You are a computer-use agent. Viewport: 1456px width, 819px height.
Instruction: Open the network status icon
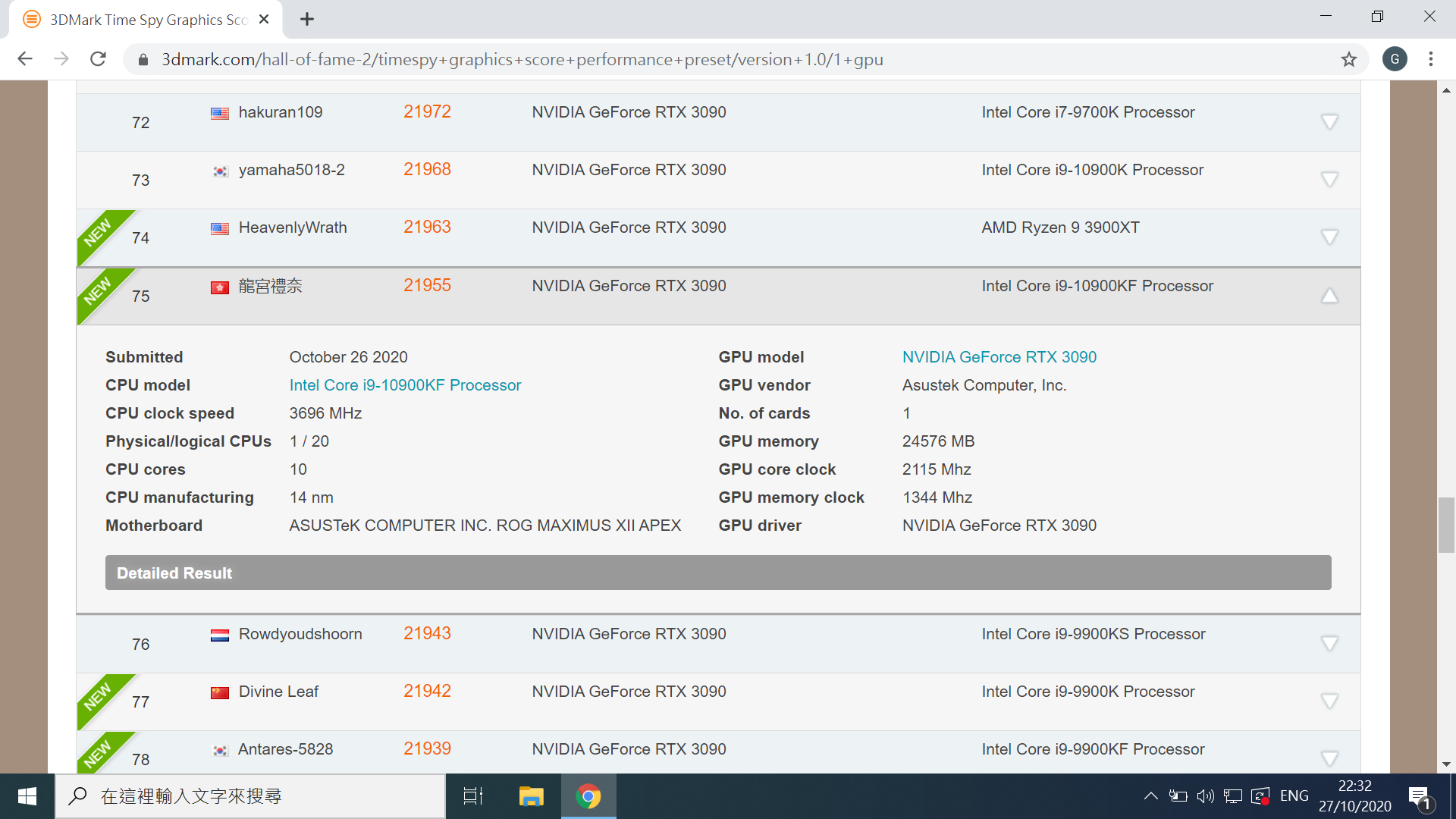tap(1233, 796)
